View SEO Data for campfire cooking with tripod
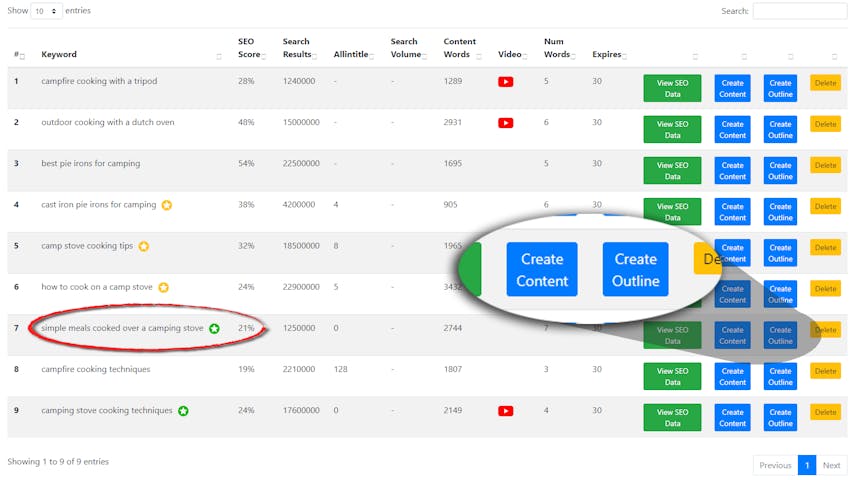The width and height of the screenshot is (855, 480). [672, 88]
